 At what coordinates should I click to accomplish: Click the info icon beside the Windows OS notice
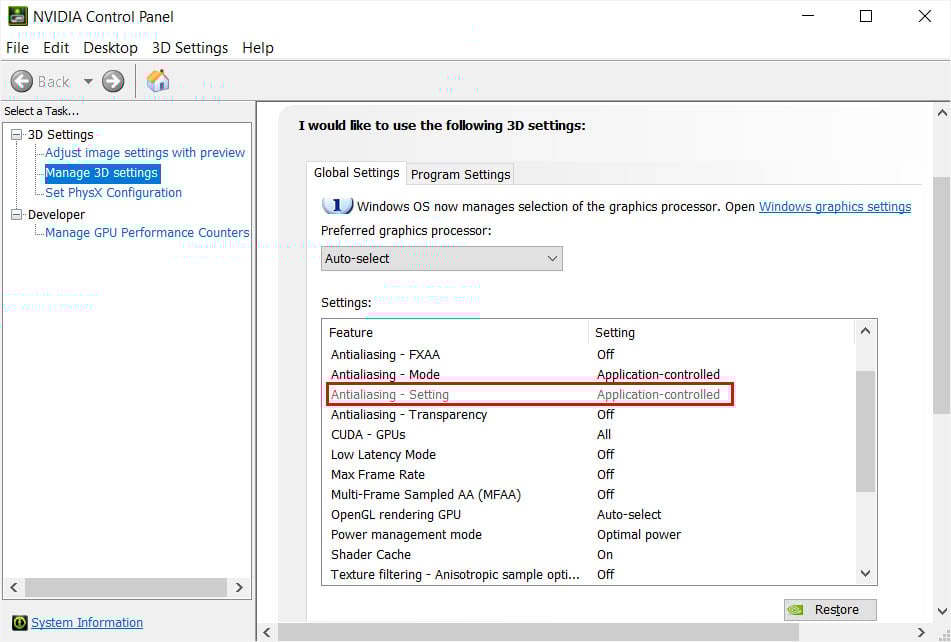pos(337,206)
